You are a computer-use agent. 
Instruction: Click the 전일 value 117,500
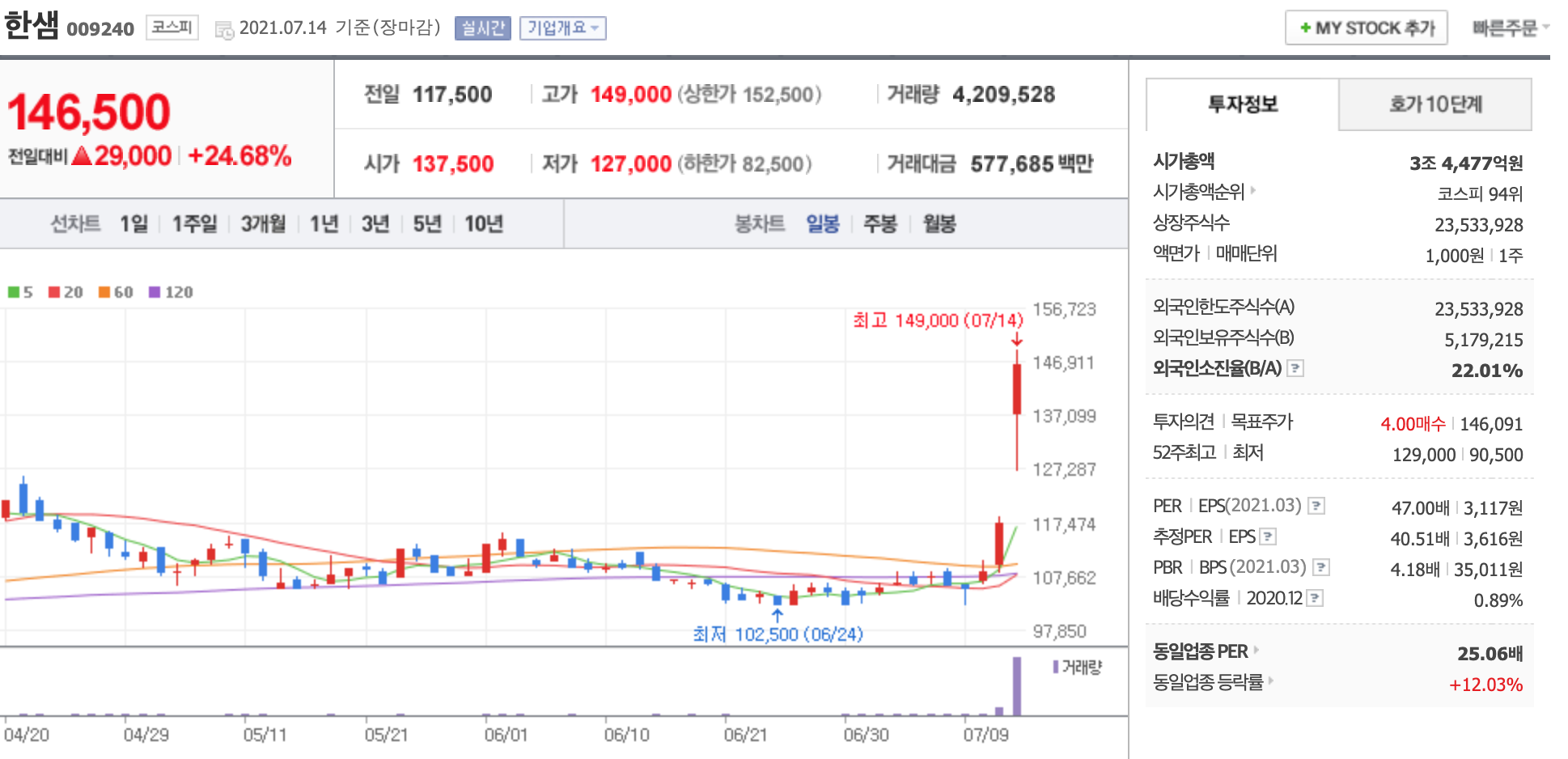click(x=452, y=95)
